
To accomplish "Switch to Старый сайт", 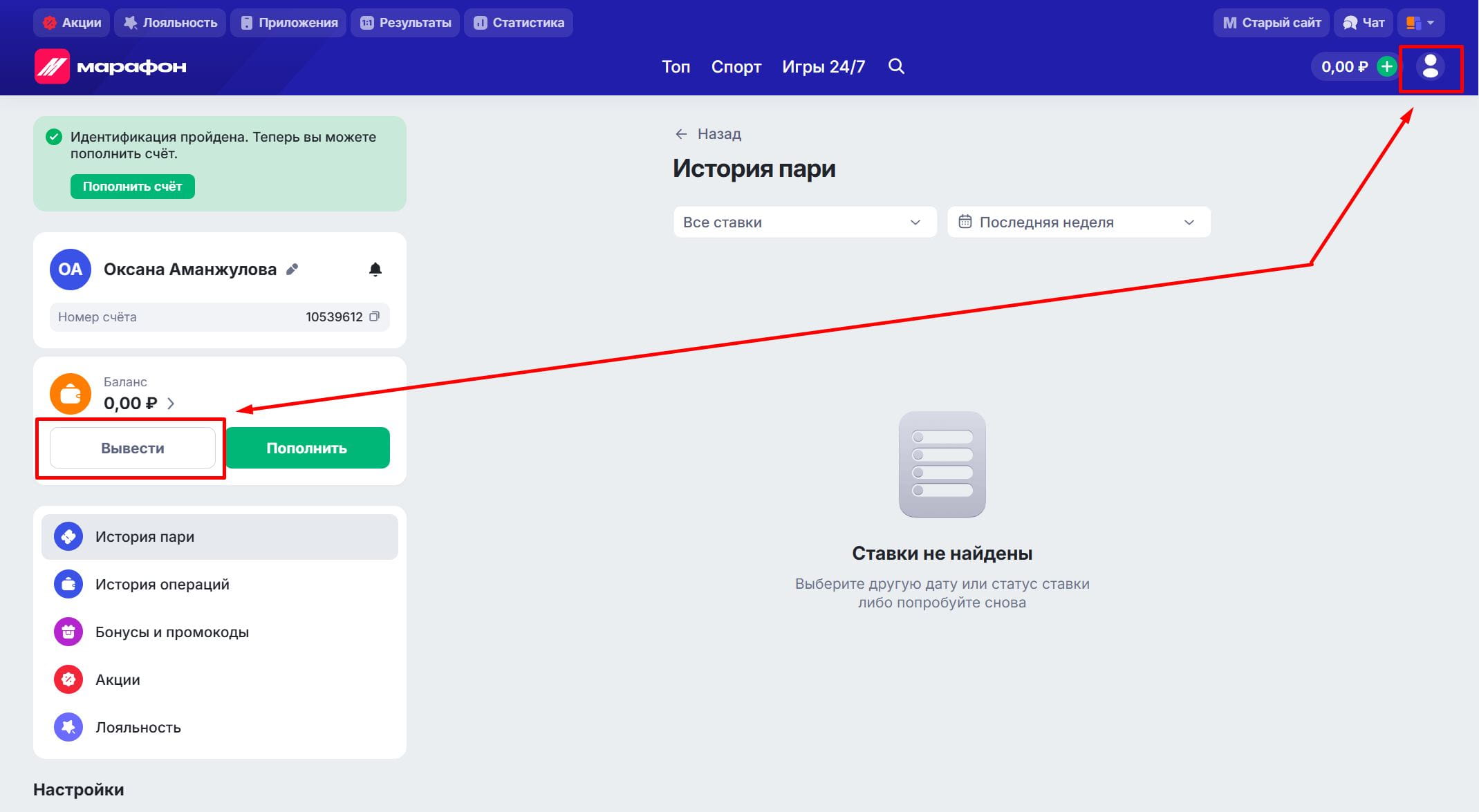I will click(1272, 23).
